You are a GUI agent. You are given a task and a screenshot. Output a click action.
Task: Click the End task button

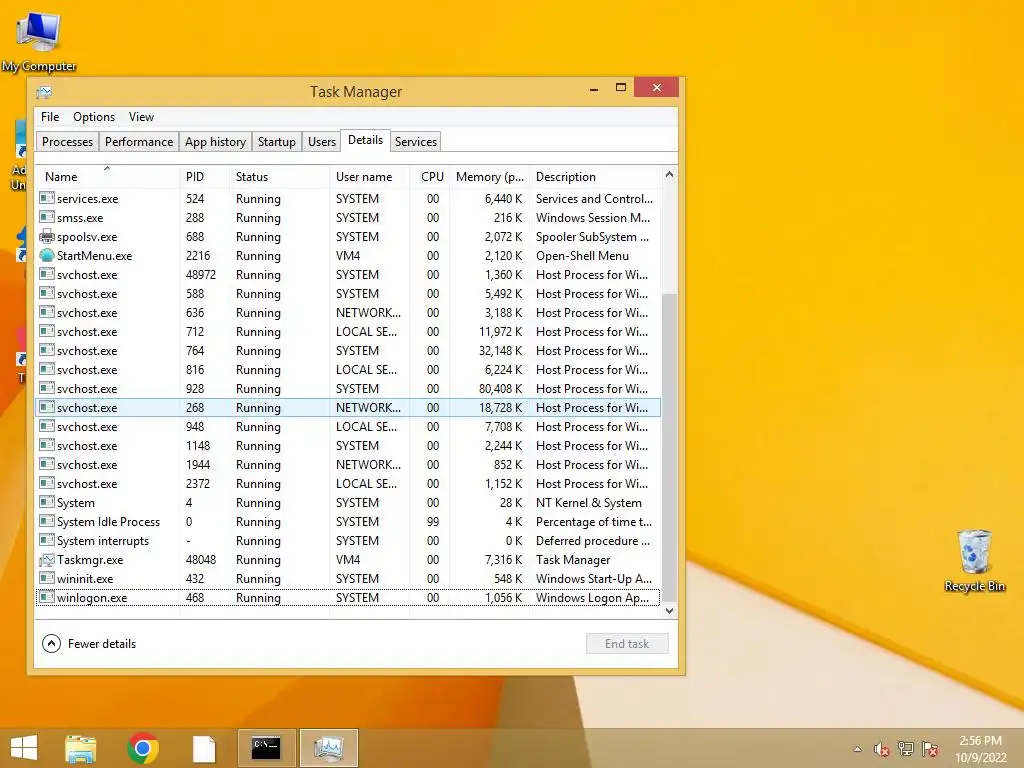(x=627, y=644)
